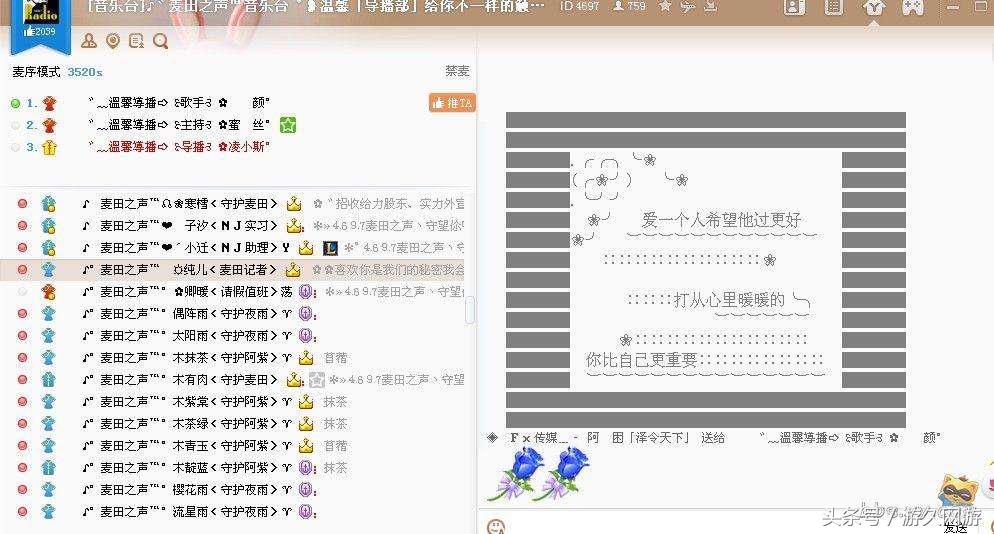Viewport: 994px width, 534px height.
Task: Click the red status dot on 寒情's row
Action: 23,204
